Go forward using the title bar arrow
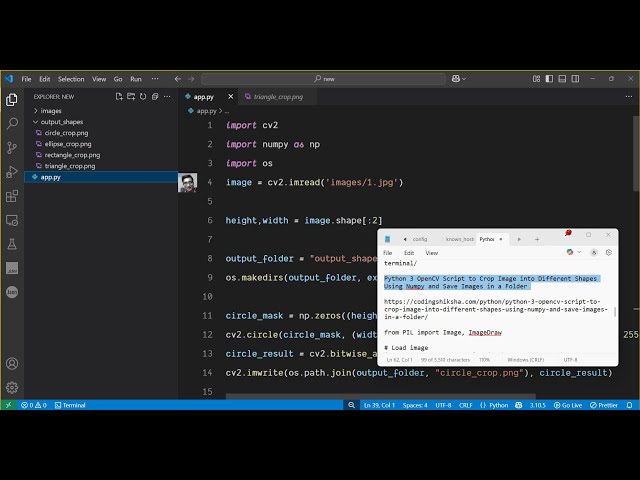640x480 pixels. (x=191, y=79)
